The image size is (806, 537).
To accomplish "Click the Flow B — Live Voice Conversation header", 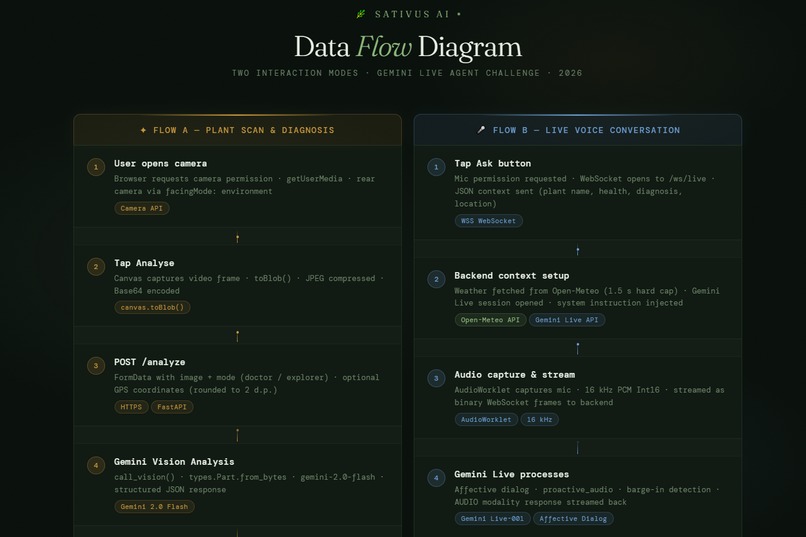I will click(x=578, y=130).
